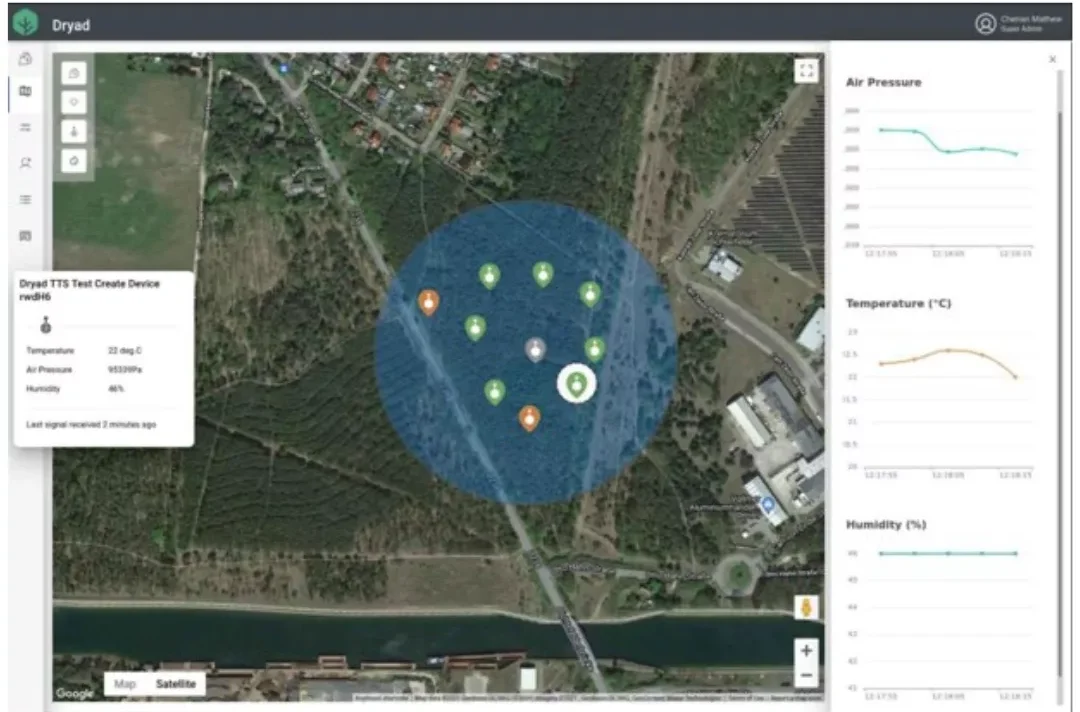Click the first map tool button
The image size is (1080, 712).
click(x=76, y=74)
